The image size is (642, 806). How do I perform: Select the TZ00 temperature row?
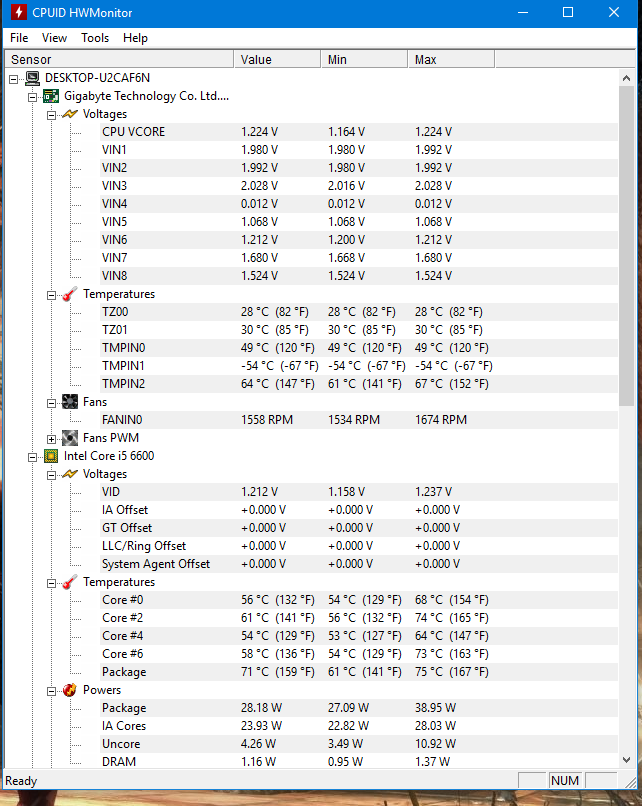[359, 312]
